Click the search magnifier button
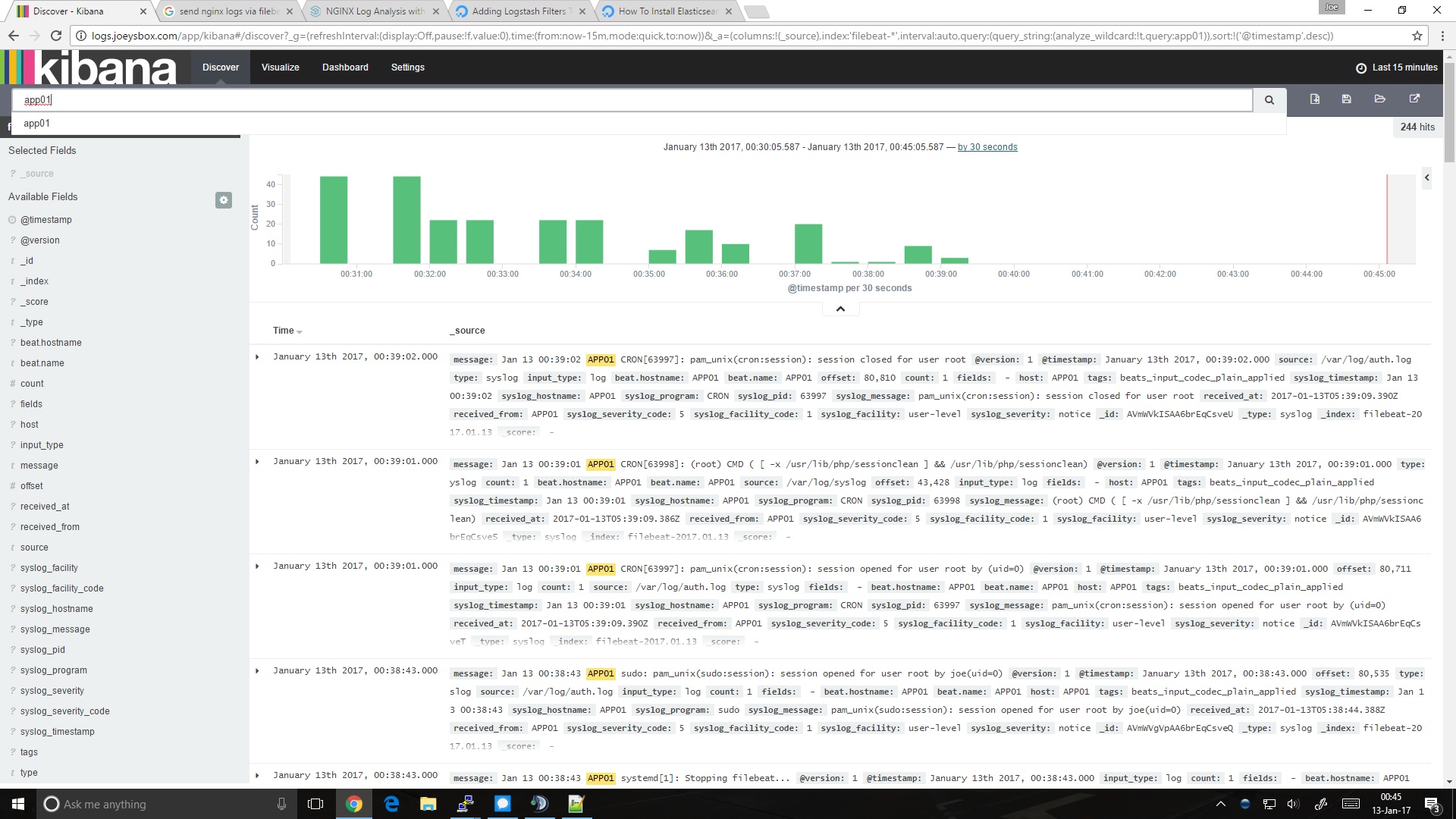 click(x=1269, y=100)
